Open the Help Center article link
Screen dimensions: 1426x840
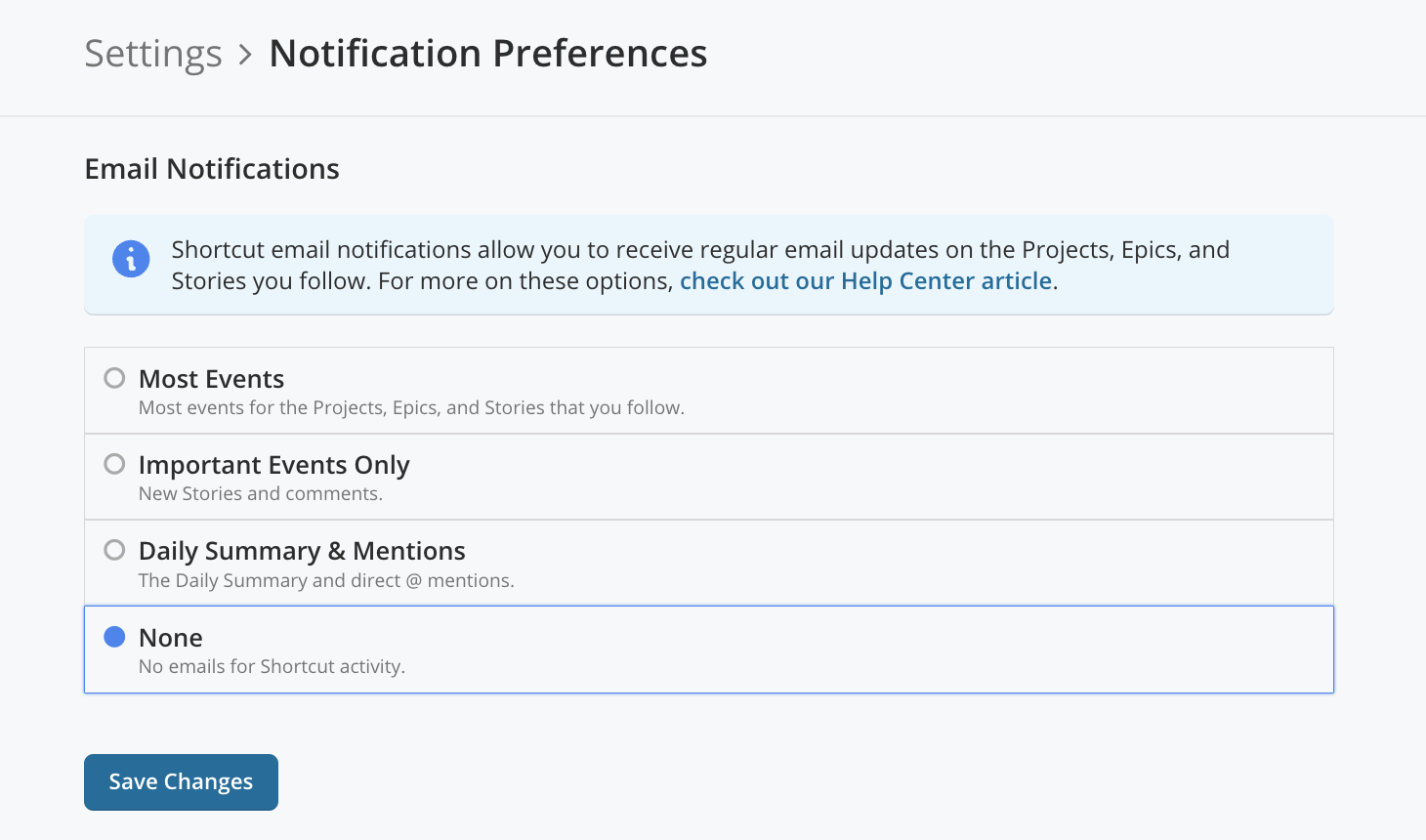click(865, 281)
